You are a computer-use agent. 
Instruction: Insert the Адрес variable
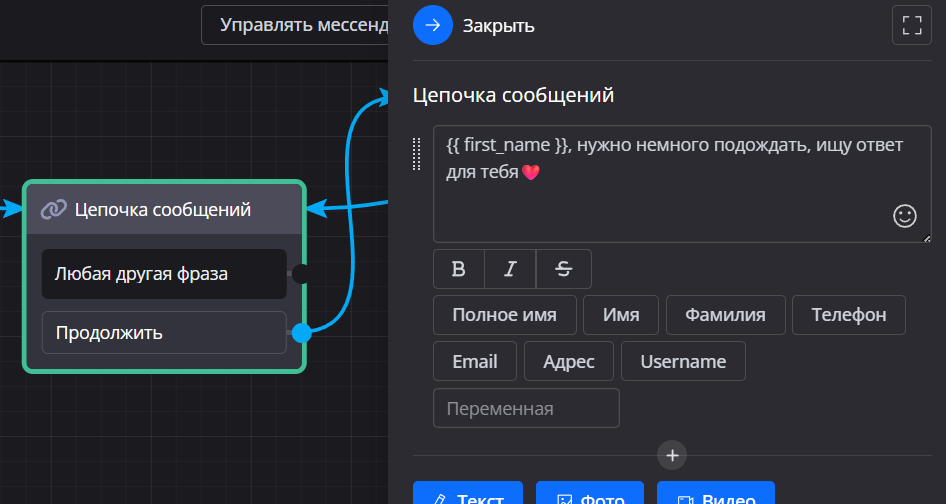click(x=568, y=361)
